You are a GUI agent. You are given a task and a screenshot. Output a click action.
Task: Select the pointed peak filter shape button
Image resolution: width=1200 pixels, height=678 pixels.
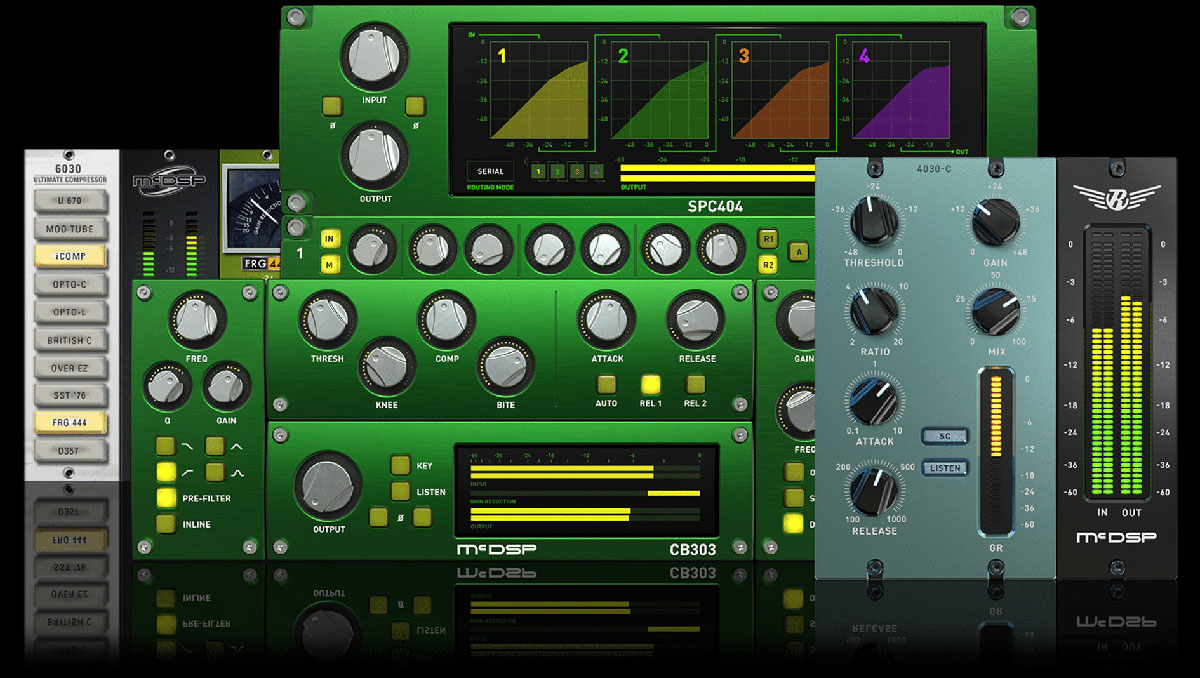click(215, 446)
